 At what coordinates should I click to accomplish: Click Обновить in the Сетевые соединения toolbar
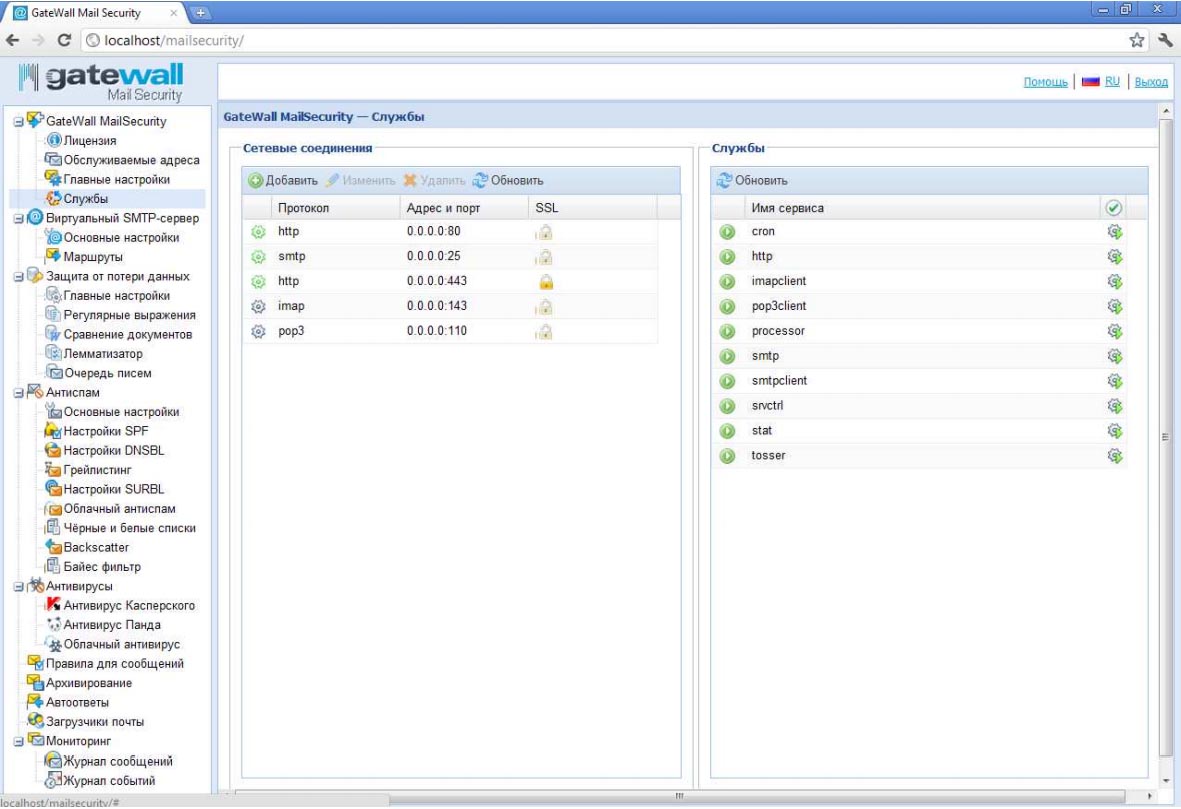[508, 181]
